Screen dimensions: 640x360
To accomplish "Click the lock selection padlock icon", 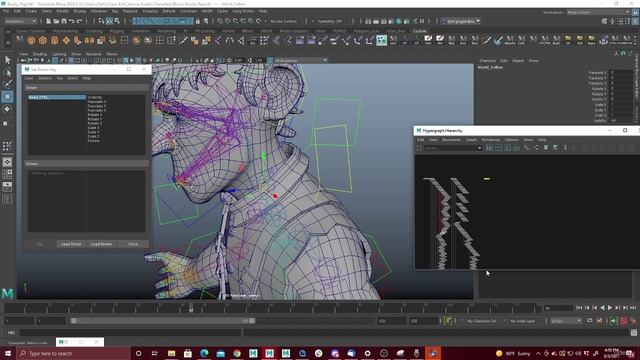I will pos(198,21).
